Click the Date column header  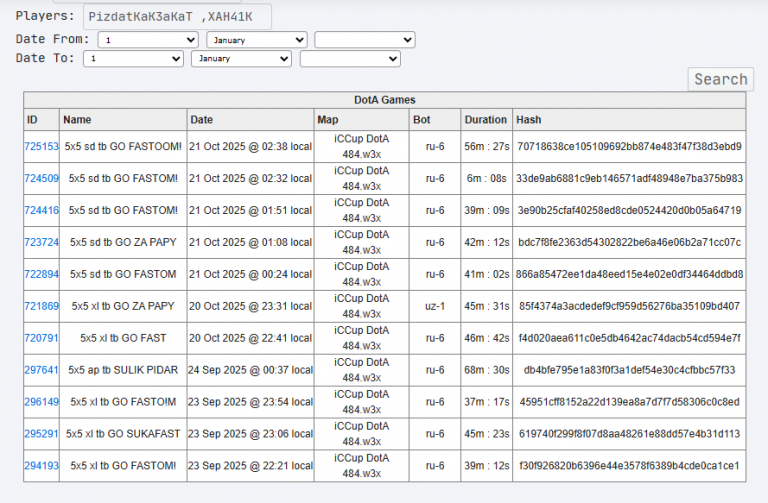tap(250, 120)
